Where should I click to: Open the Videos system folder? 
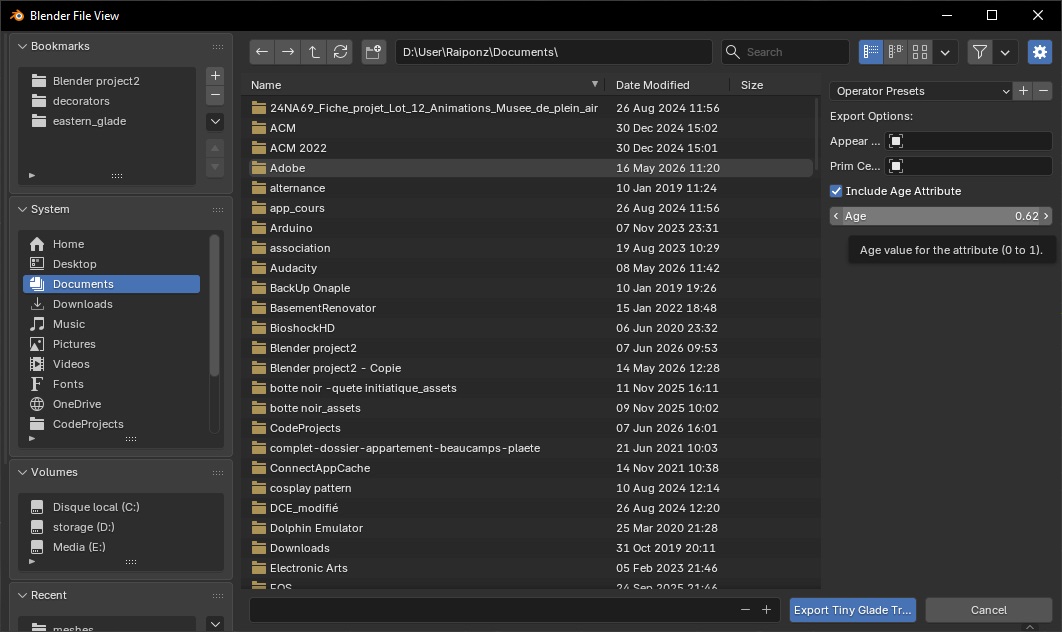112,364
